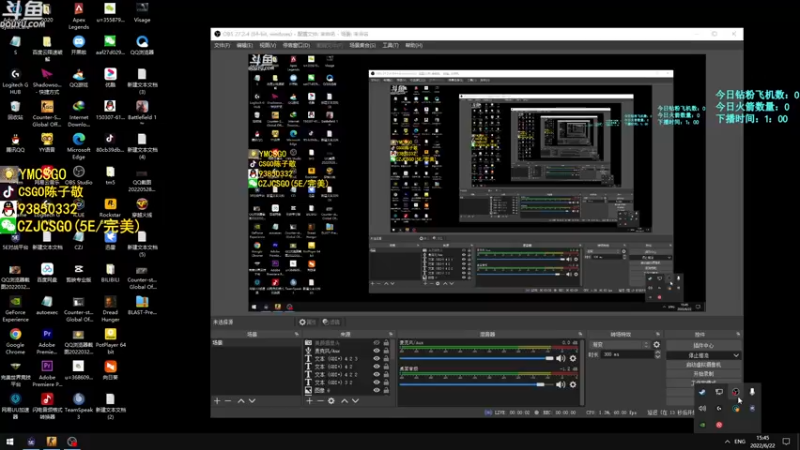Toggle lock on the 图像 source
This screenshot has width=800, height=450.
[386, 390]
